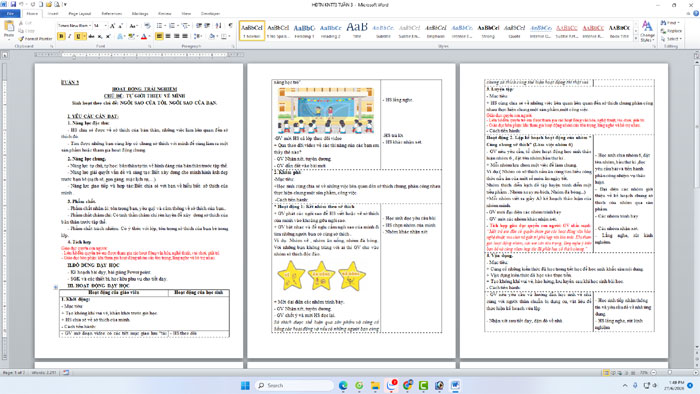
Task: Toggle Strikethrough formatting
Action: (x=92, y=36)
